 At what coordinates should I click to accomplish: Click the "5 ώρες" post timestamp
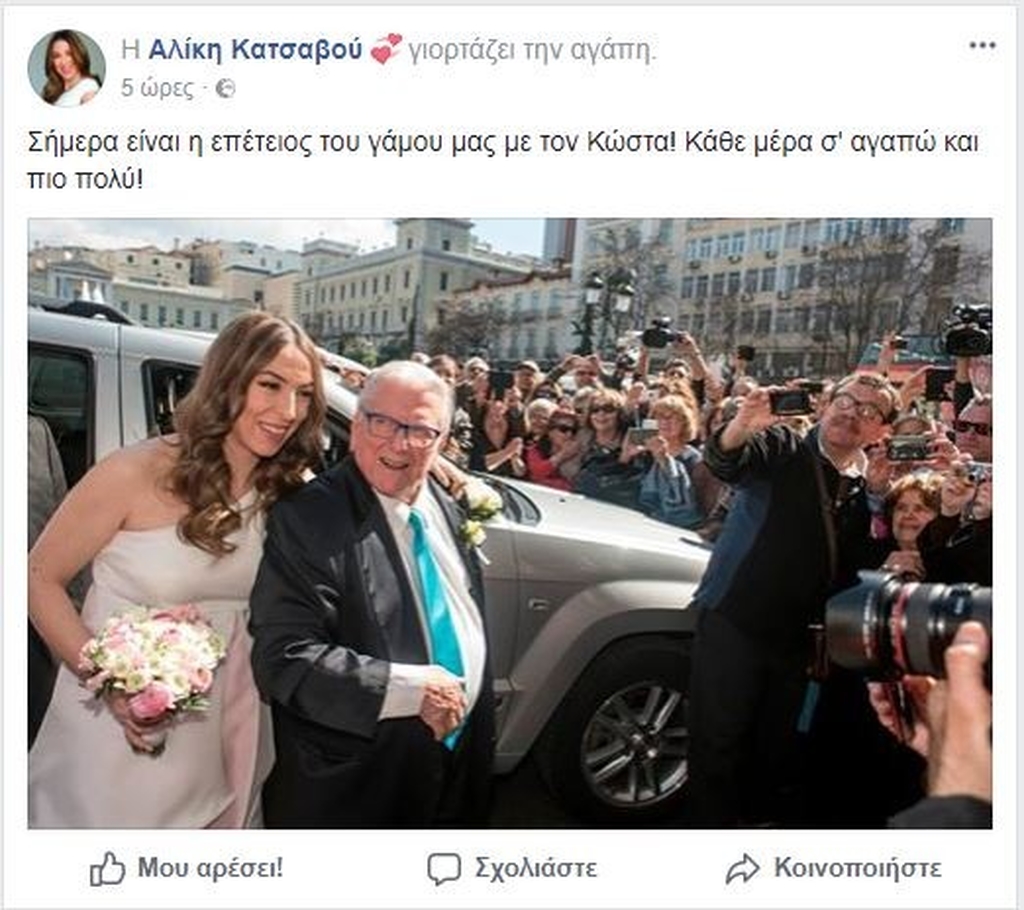point(157,88)
